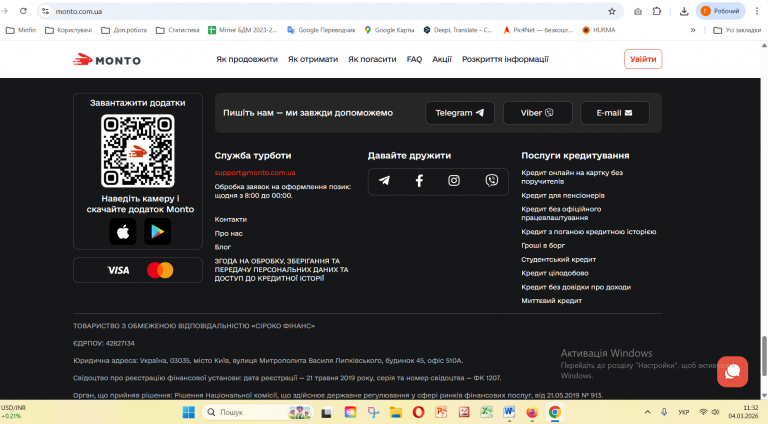Screen dimensions: 768x424
Task: Open the Windows Start menu
Action: 189,412
